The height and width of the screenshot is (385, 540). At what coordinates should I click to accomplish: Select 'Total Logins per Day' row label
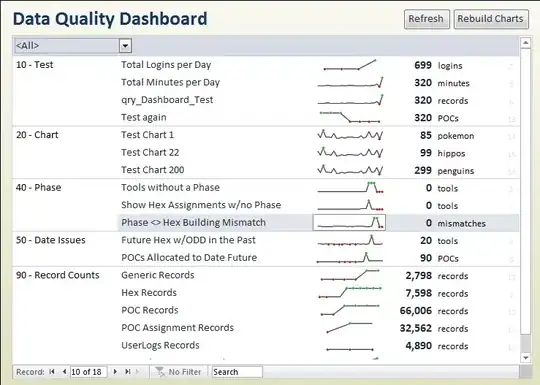tap(166, 65)
